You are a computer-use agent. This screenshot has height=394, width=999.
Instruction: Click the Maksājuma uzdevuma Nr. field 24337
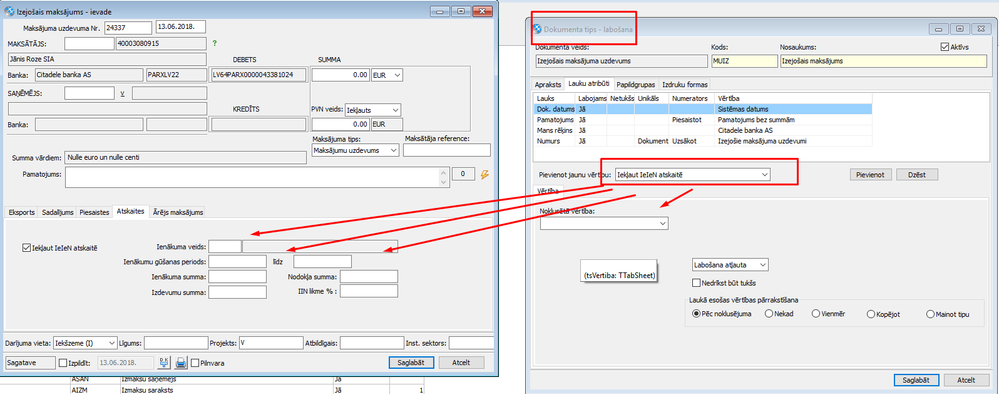click(128, 27)
